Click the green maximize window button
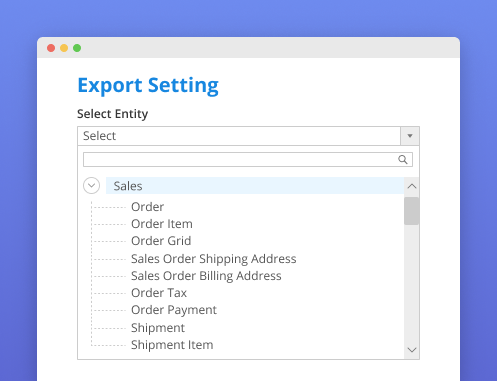497x381 pixels. (77, 48)
